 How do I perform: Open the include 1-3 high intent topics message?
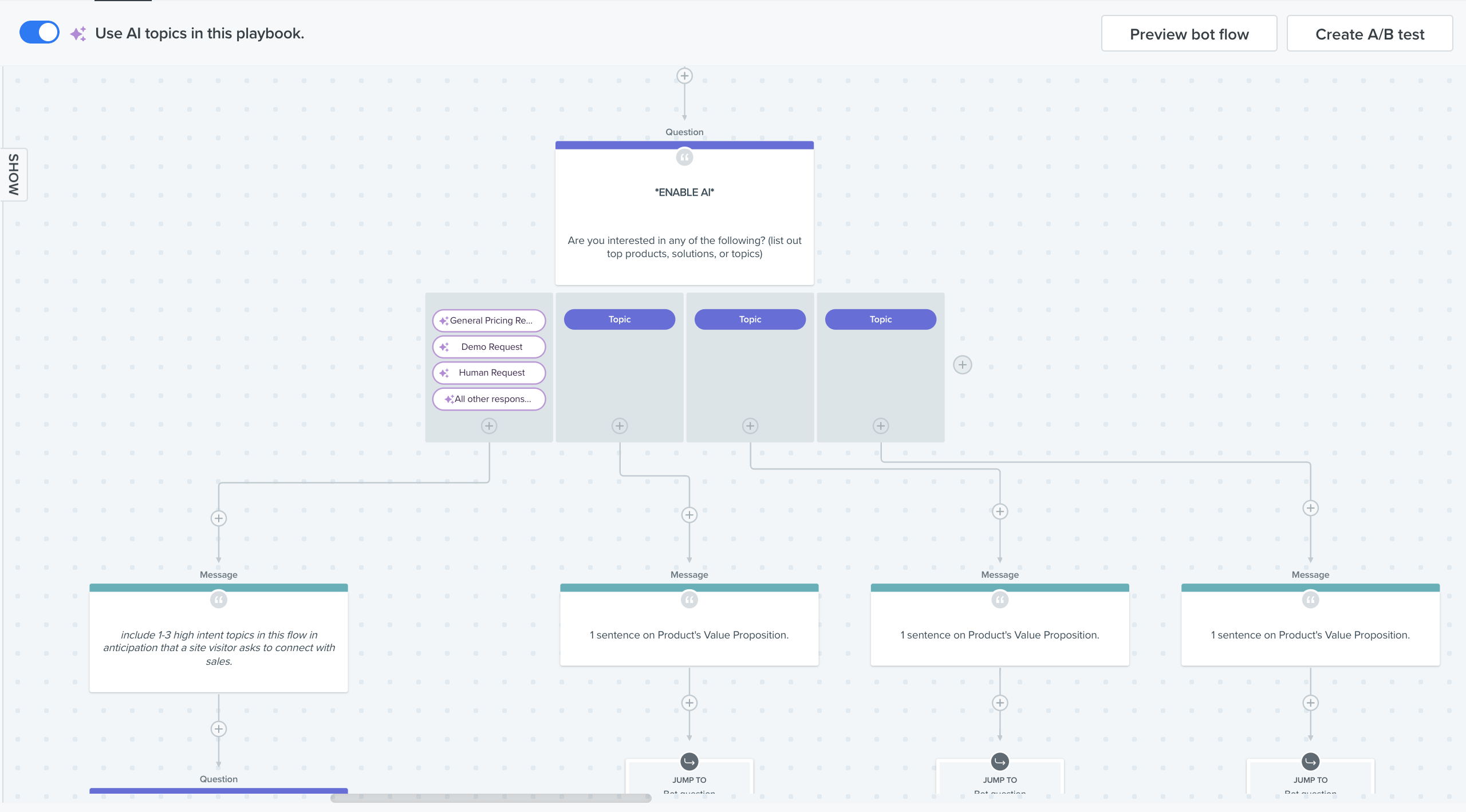click(219, 647)
